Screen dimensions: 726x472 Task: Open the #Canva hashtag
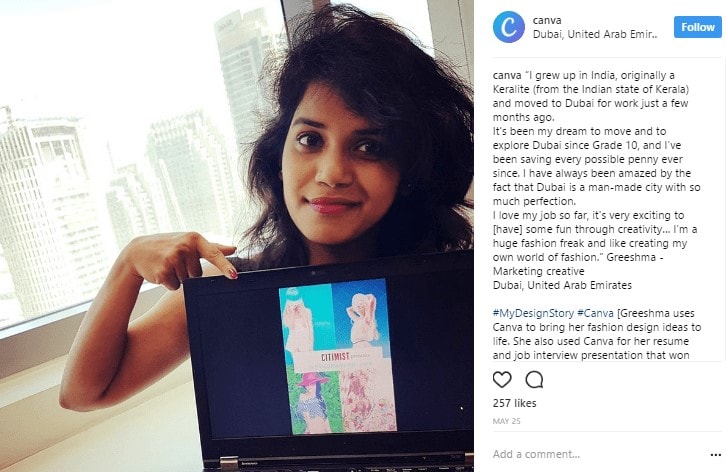[x=595, y=313]
